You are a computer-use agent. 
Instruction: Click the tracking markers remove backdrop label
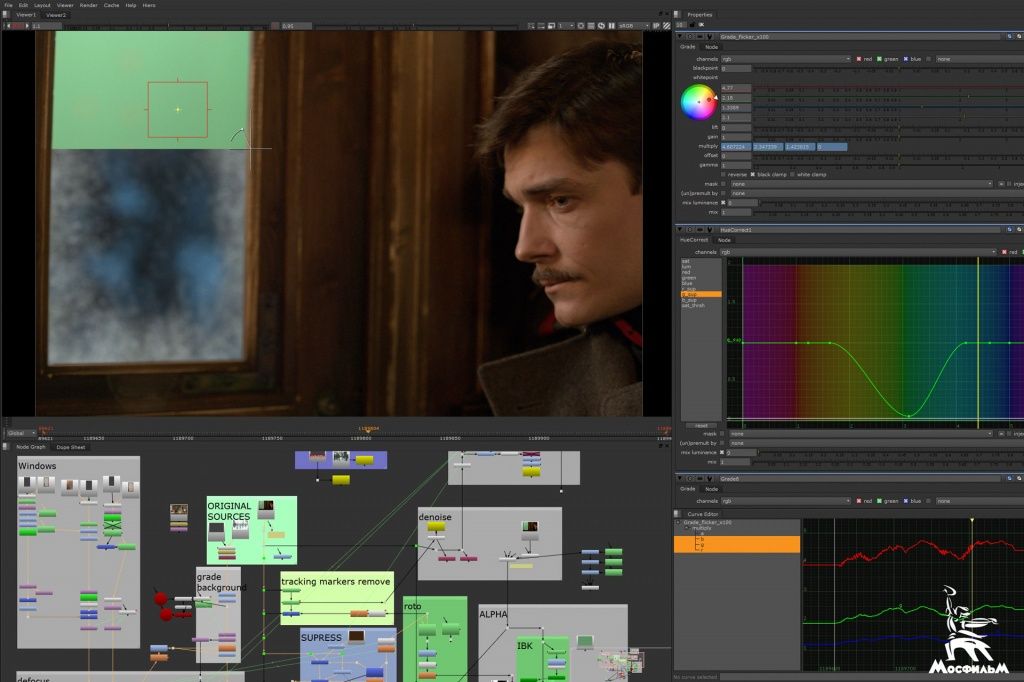[x=335, y=581]
